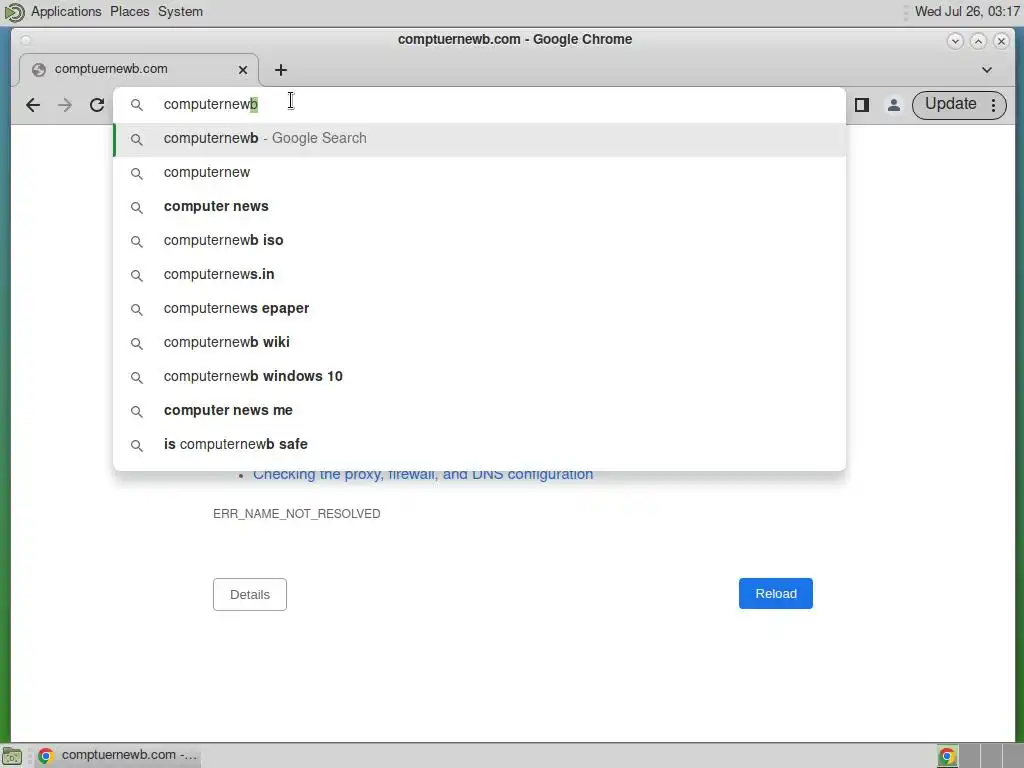1024x768 pixels.
Task: Click the Chrome tray icon at bottom right
Action: (x=947, y=756)
